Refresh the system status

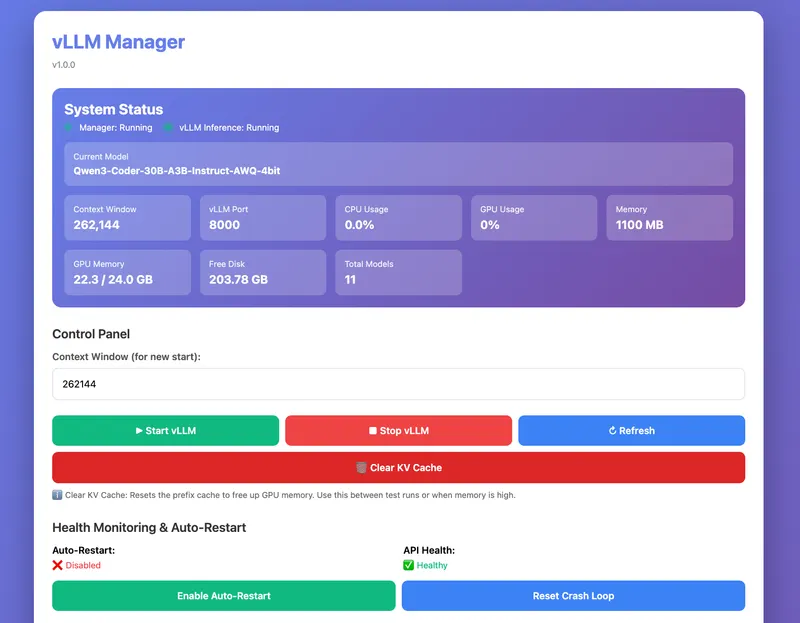(632, 431)
